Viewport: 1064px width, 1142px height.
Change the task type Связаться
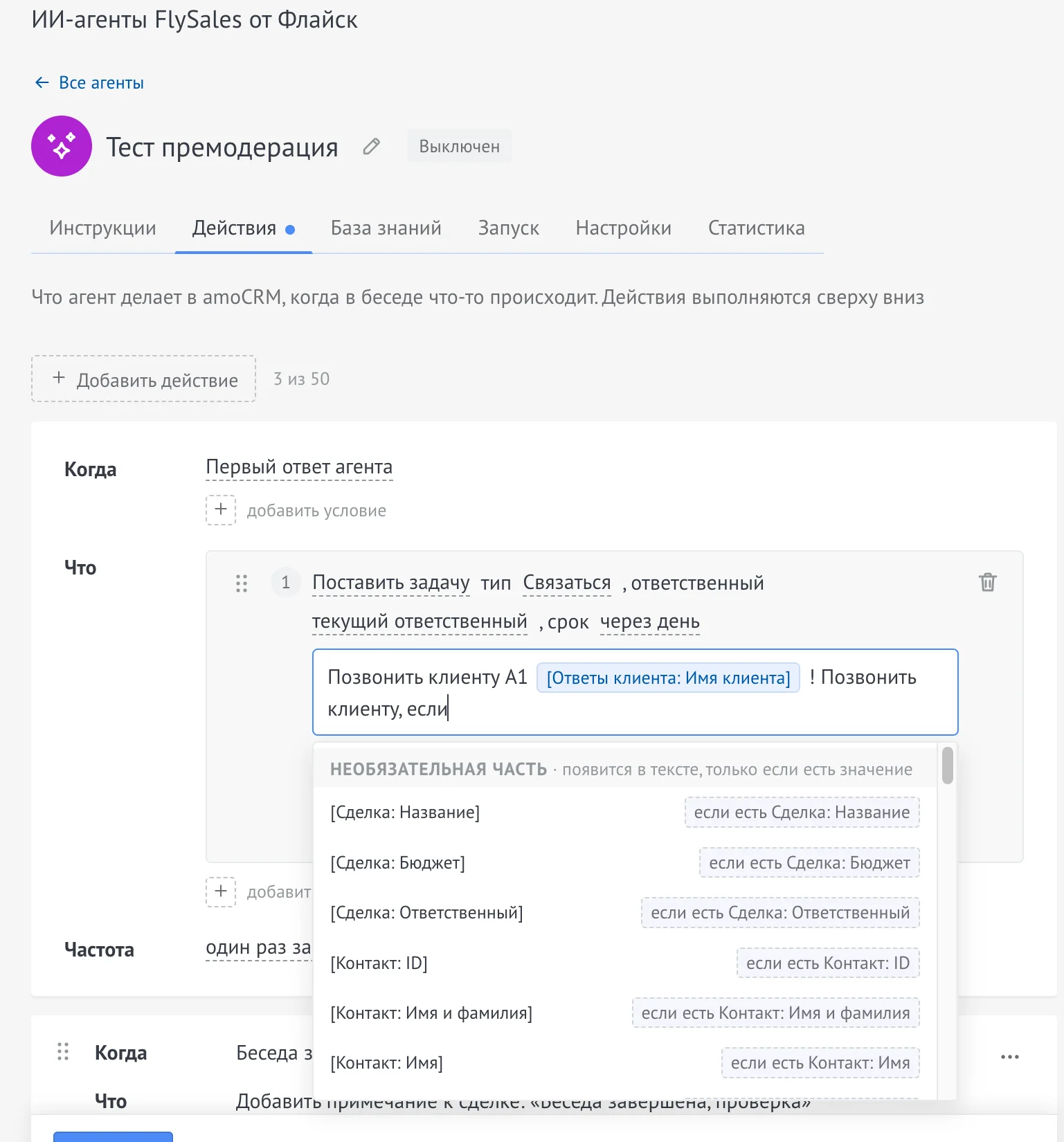tap(567, 583)
